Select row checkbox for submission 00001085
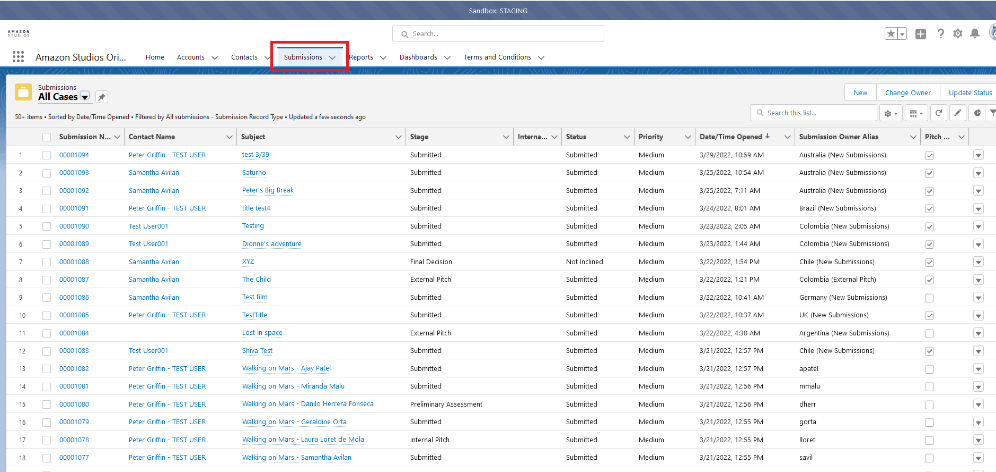This screenshot has width=996, height=472. pyautogui.click(x=46, y=315)
